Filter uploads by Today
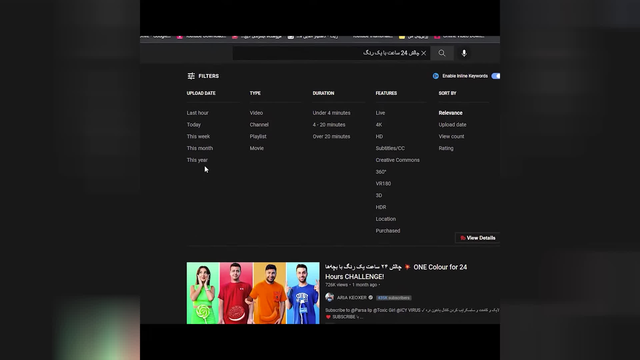The image size is (640, 360). coord(193,124)
